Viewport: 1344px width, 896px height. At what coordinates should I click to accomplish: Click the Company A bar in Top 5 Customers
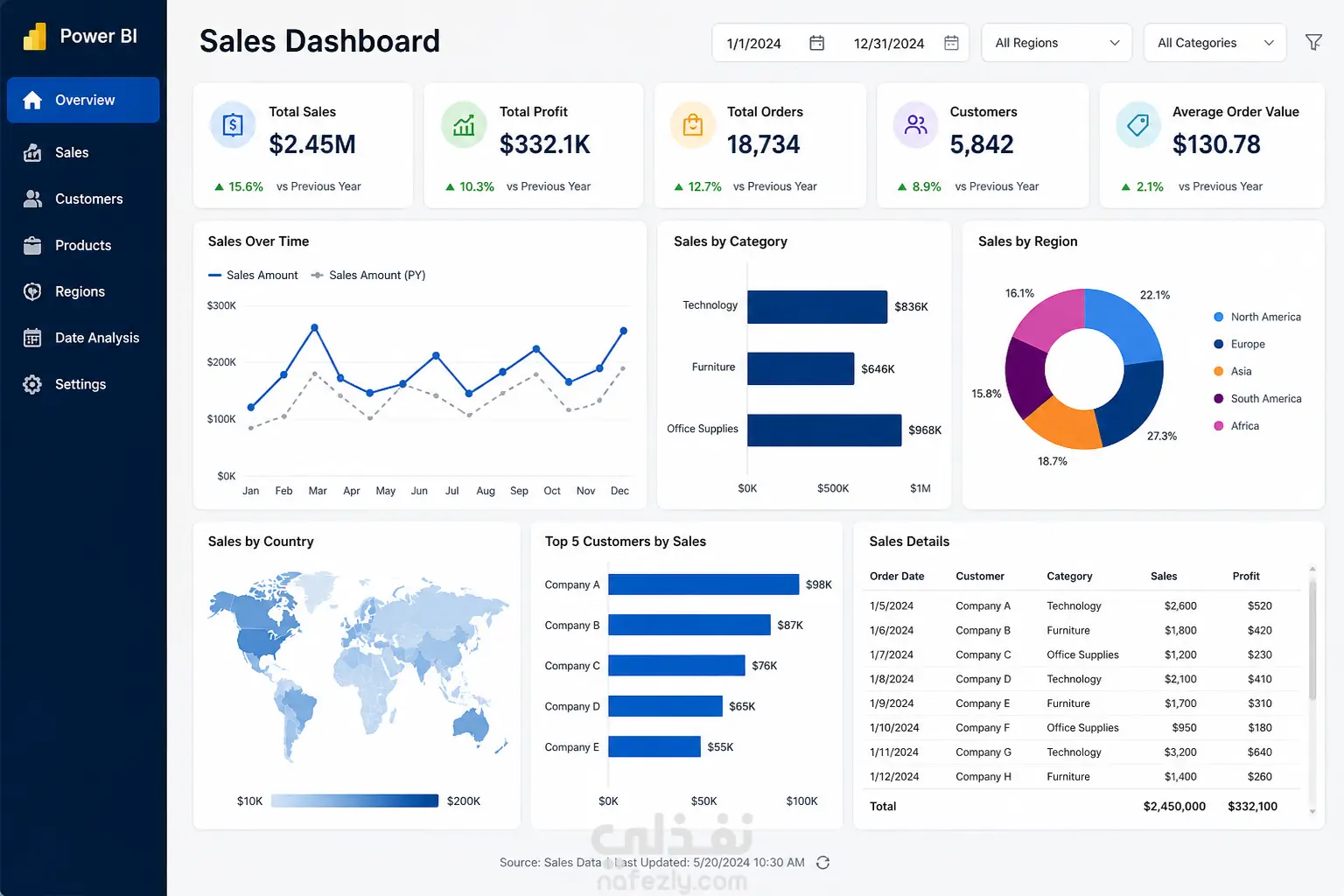coord(703,584)
